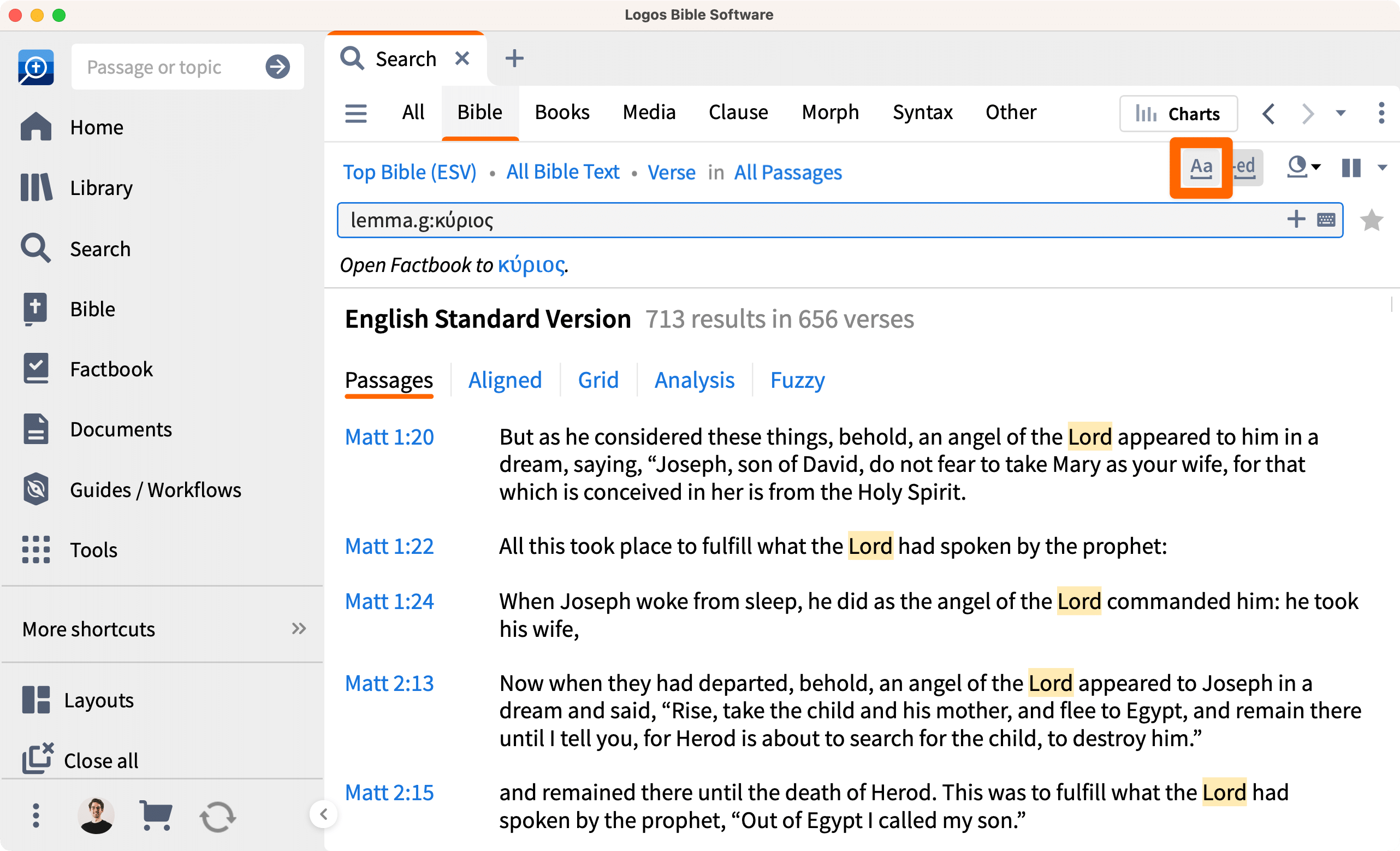Switch to the Morph search type
Image resolution: width=1400 pixels, height=851 pixels.
coord(830,112)
